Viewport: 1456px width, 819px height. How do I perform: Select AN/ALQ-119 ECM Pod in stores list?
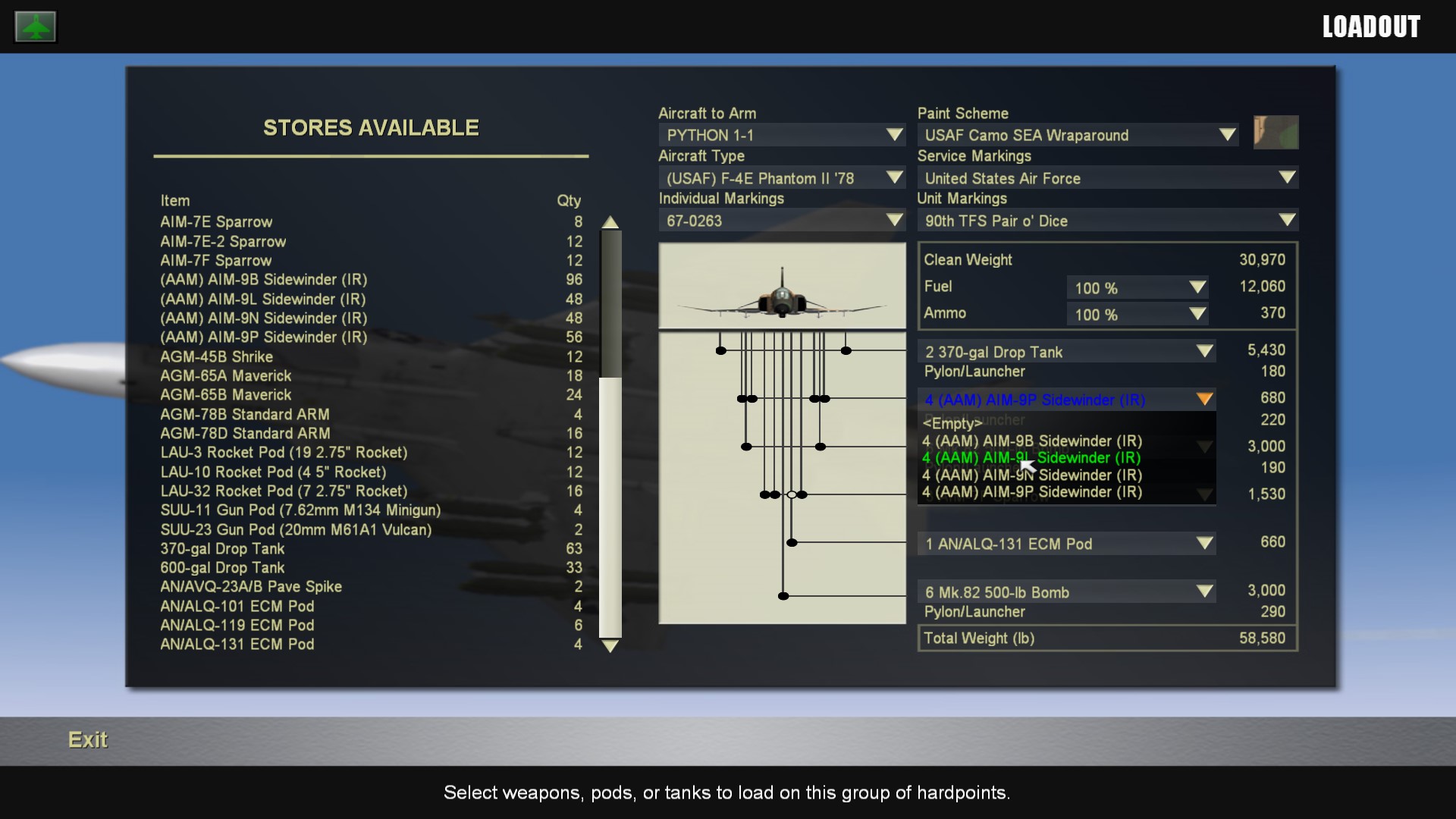(371, 626)
